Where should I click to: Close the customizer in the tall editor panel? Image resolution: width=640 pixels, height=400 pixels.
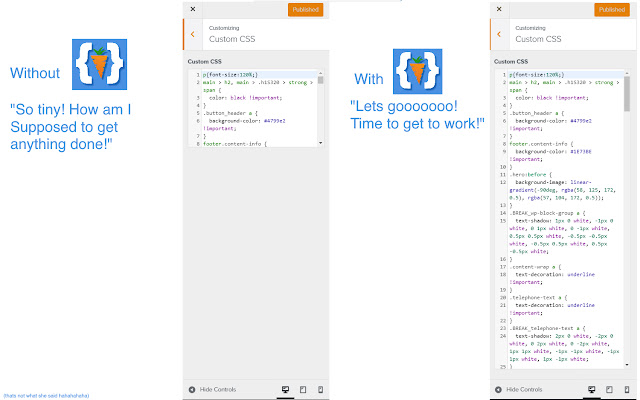(499, 9)
